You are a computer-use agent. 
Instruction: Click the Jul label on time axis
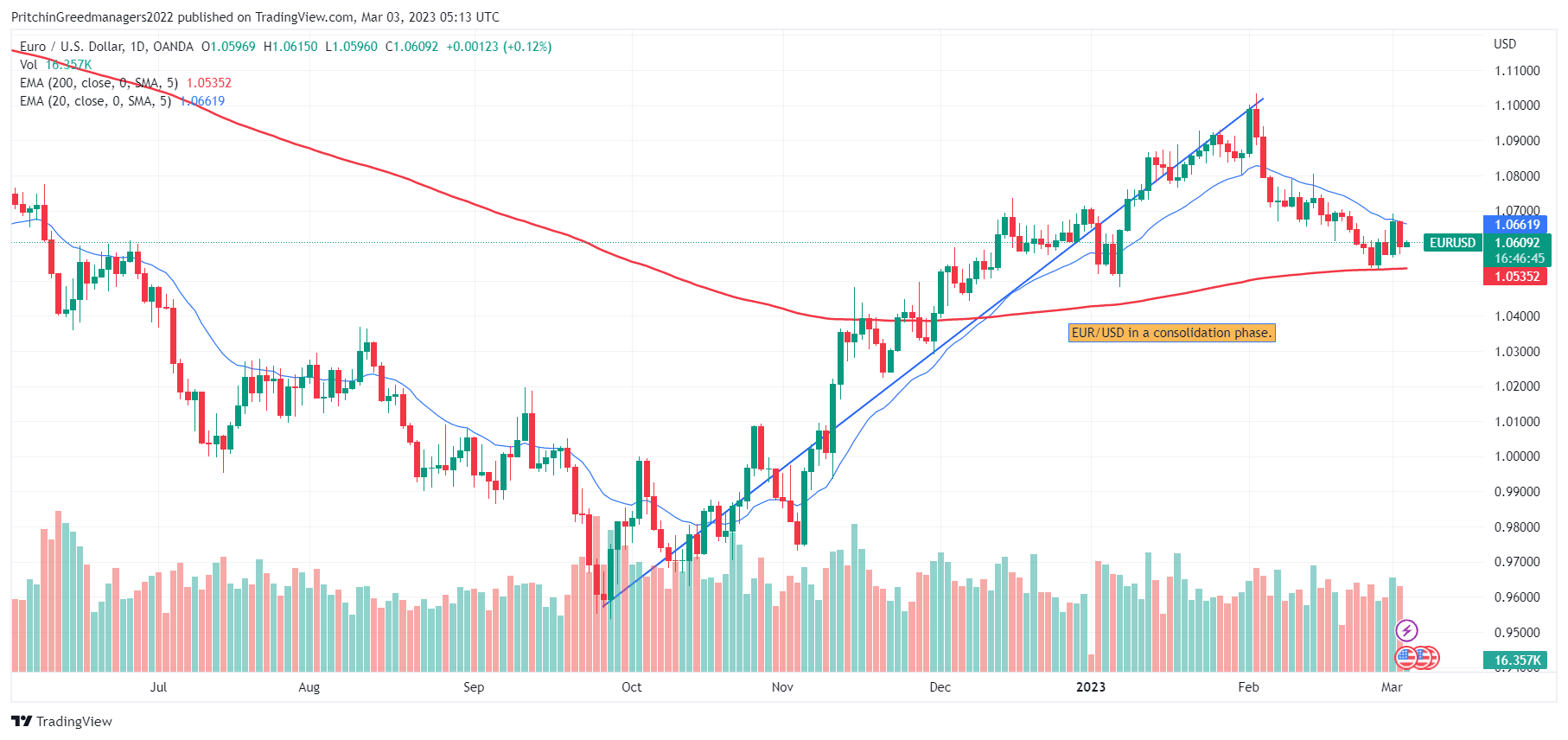(158, 687)
